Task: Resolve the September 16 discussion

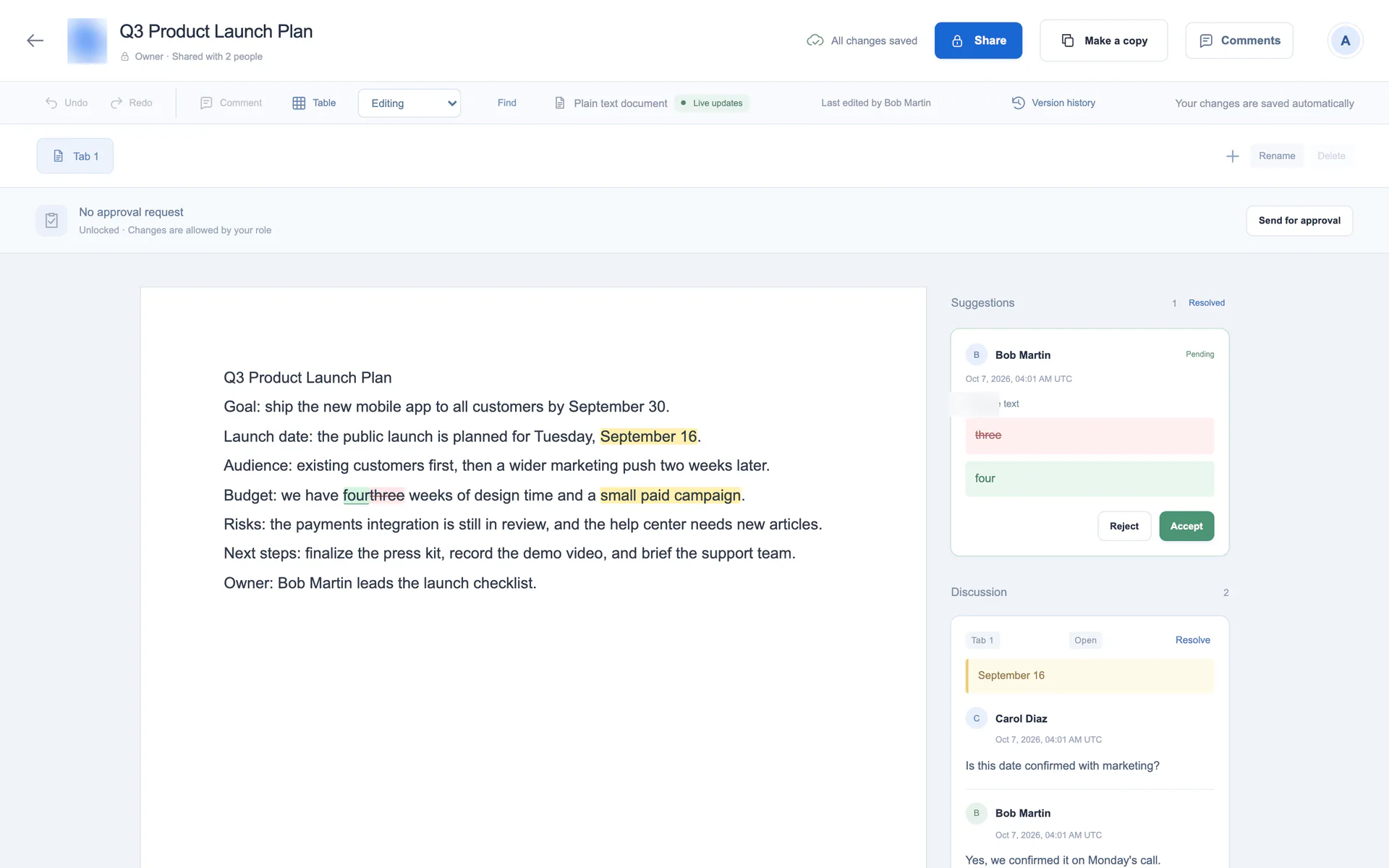Action: pyautogui.click(x=1192, y=640)
